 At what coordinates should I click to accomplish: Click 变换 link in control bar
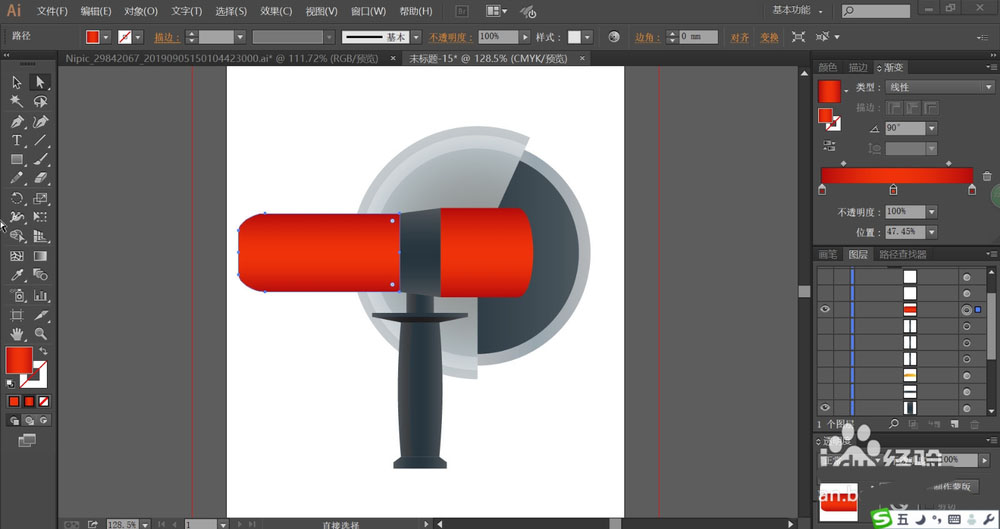769,38
